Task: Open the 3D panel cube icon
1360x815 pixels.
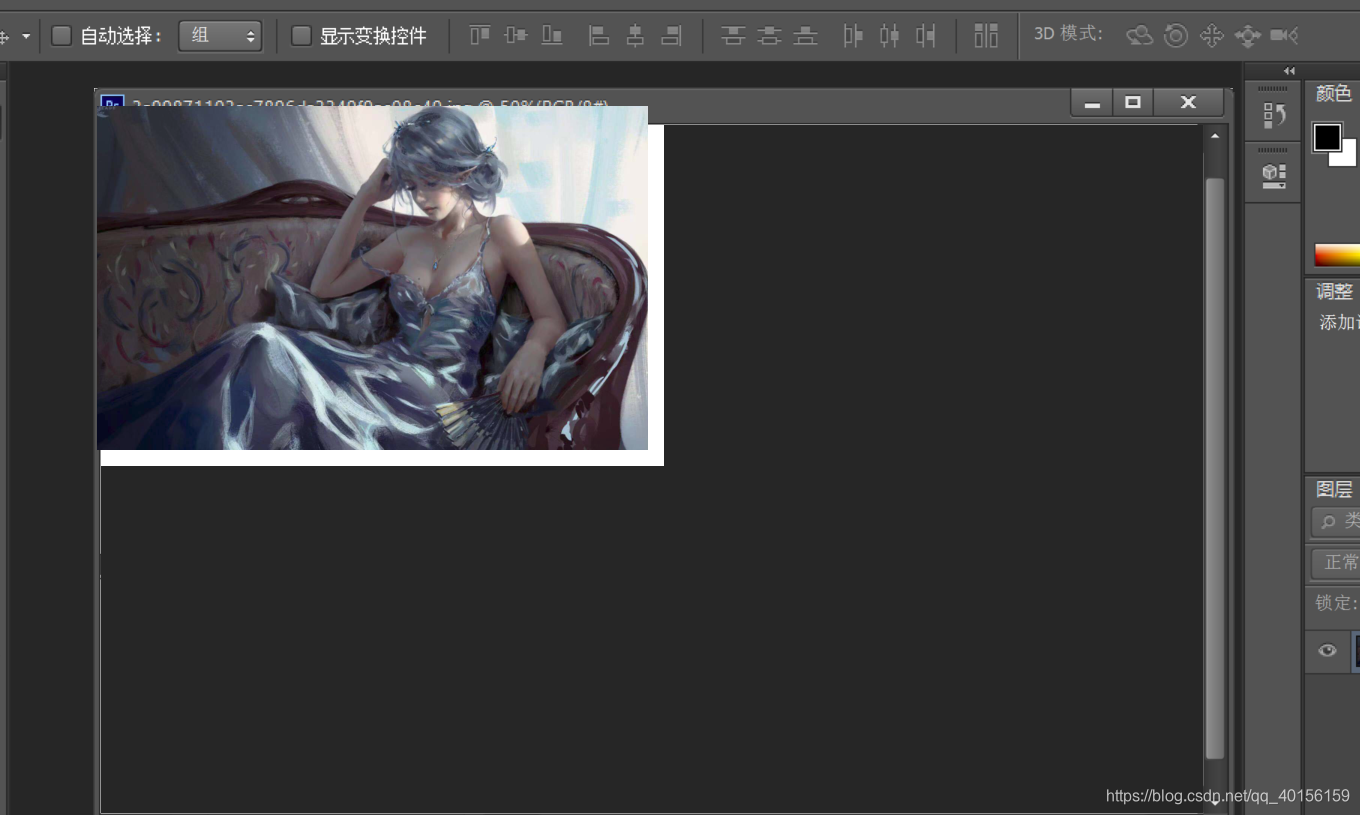Action: (1274, 176)
